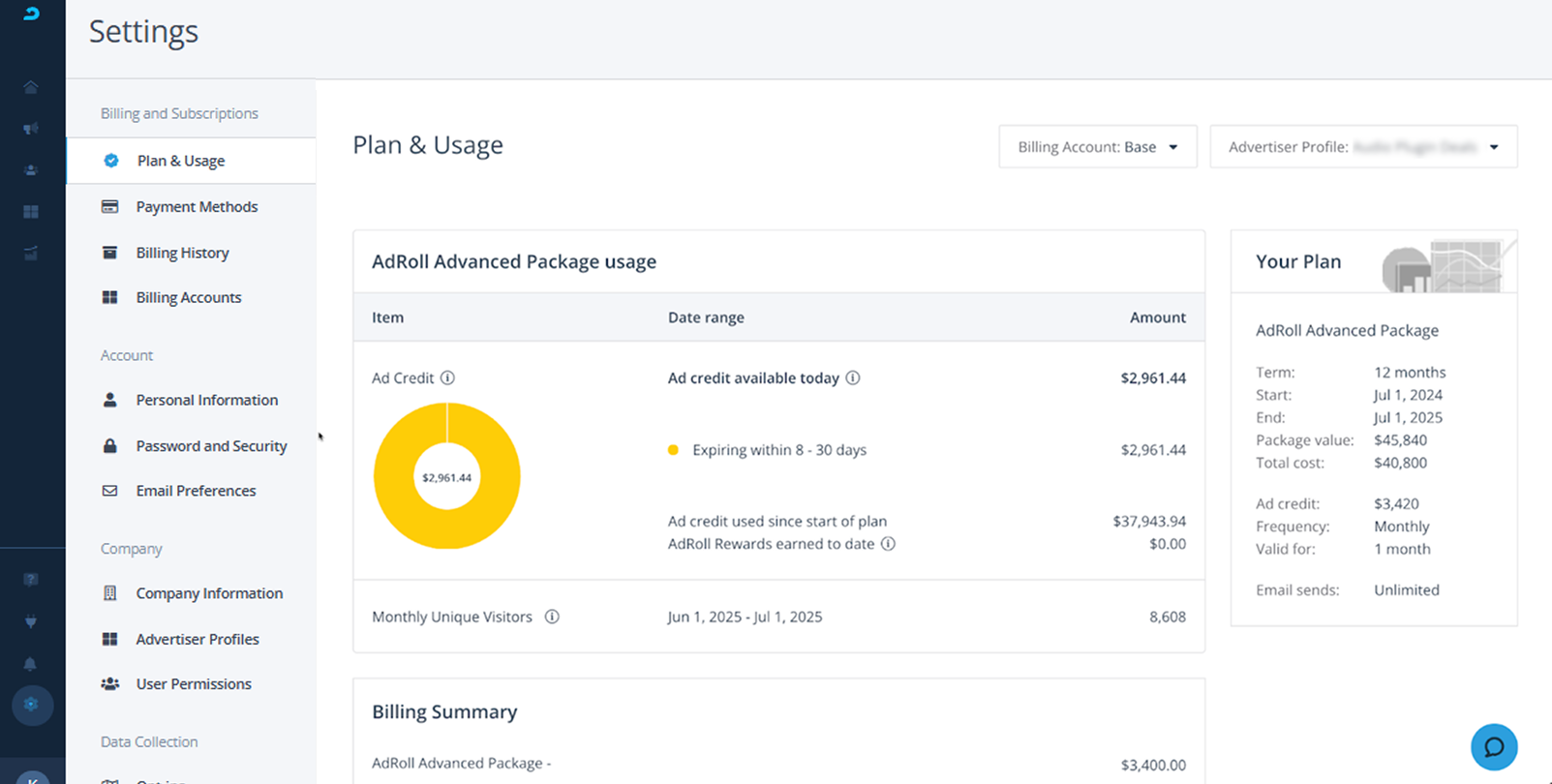Click the $3,420 ad credit value

(1396, 504)
